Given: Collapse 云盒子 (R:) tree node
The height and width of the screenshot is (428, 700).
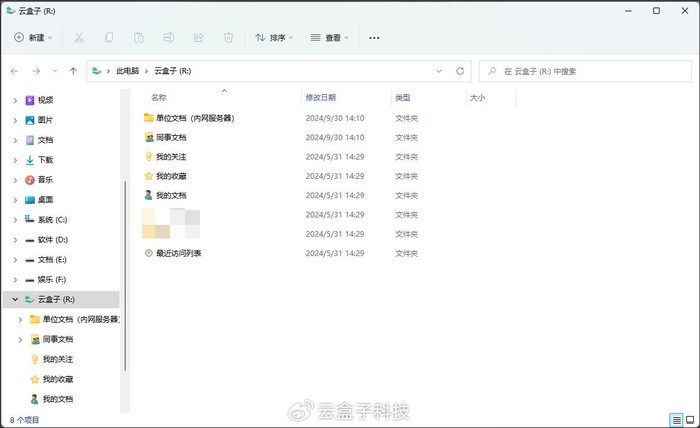Looking at the screenshot, I should tap(15, 299).
